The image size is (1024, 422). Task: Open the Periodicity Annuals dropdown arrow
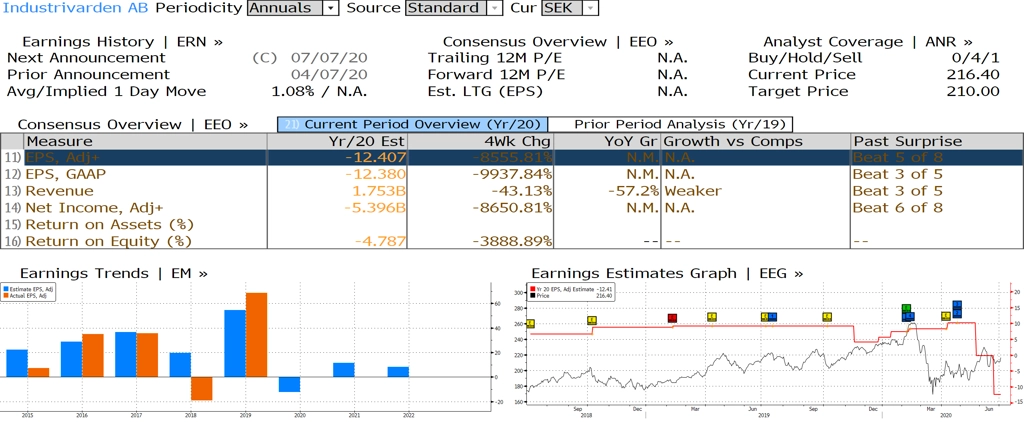tap(332, 8)
